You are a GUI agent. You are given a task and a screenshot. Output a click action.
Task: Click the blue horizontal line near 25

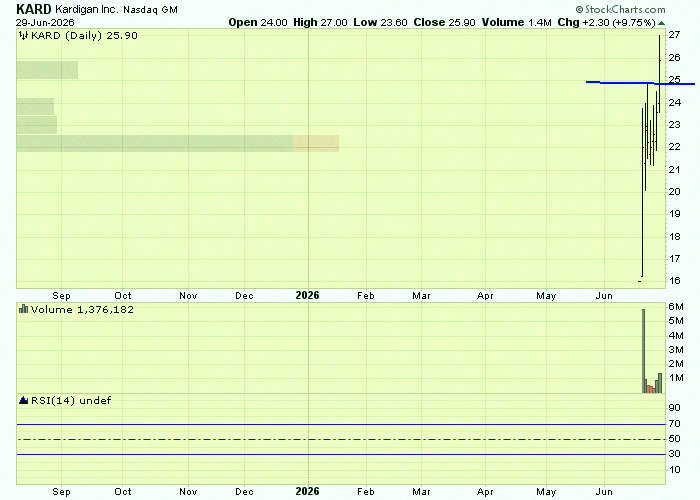[640, 83]
